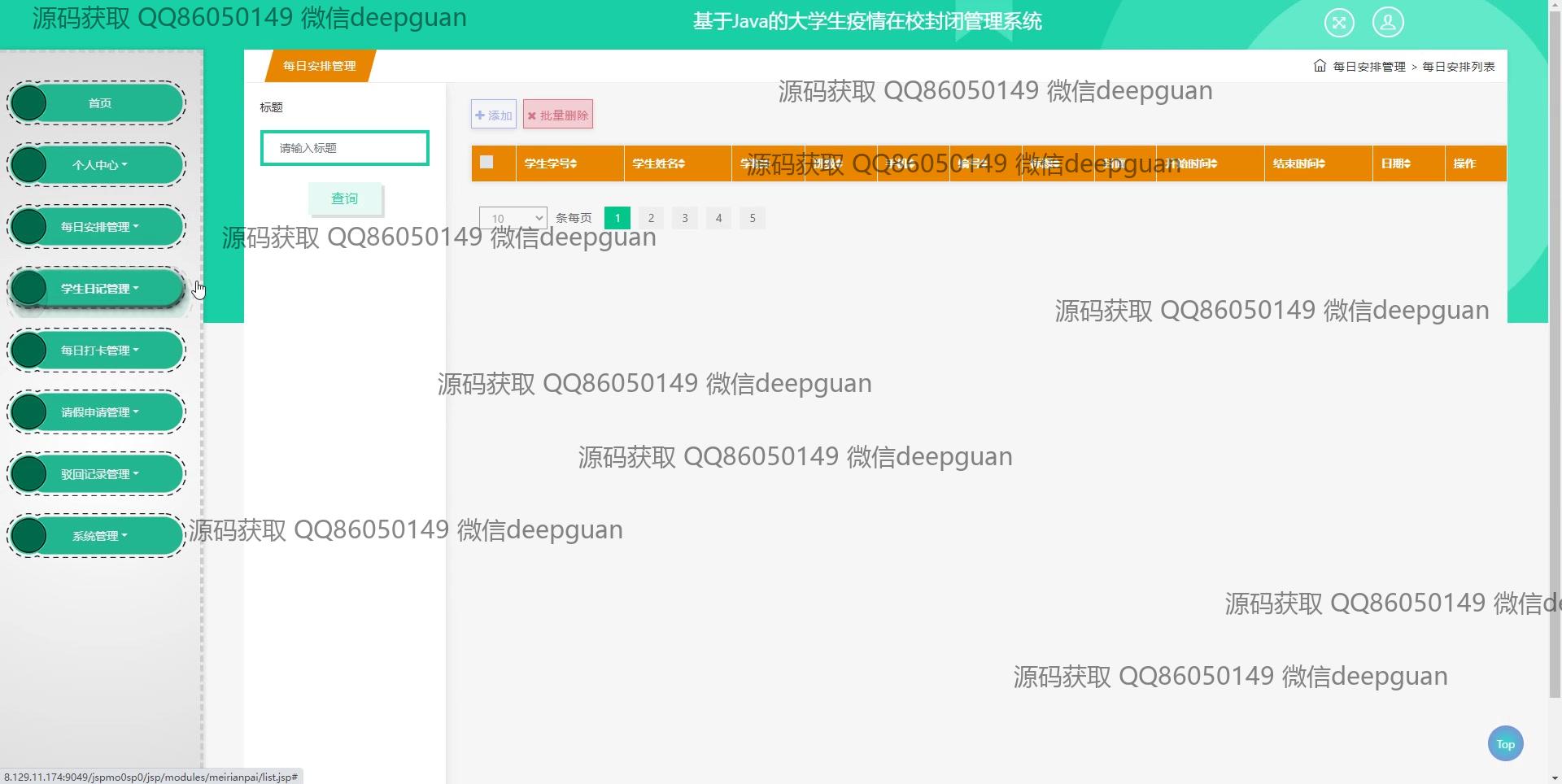Screen dimensions: 1562x784
Task: Sort table by 学生学号 column
Action: click(551, 163)
